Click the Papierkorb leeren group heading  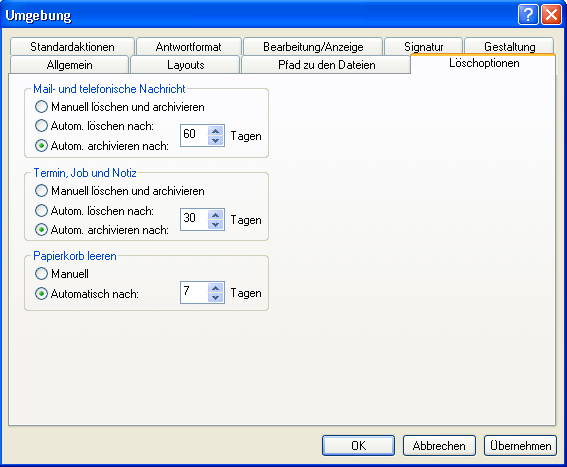coord(75,256)
